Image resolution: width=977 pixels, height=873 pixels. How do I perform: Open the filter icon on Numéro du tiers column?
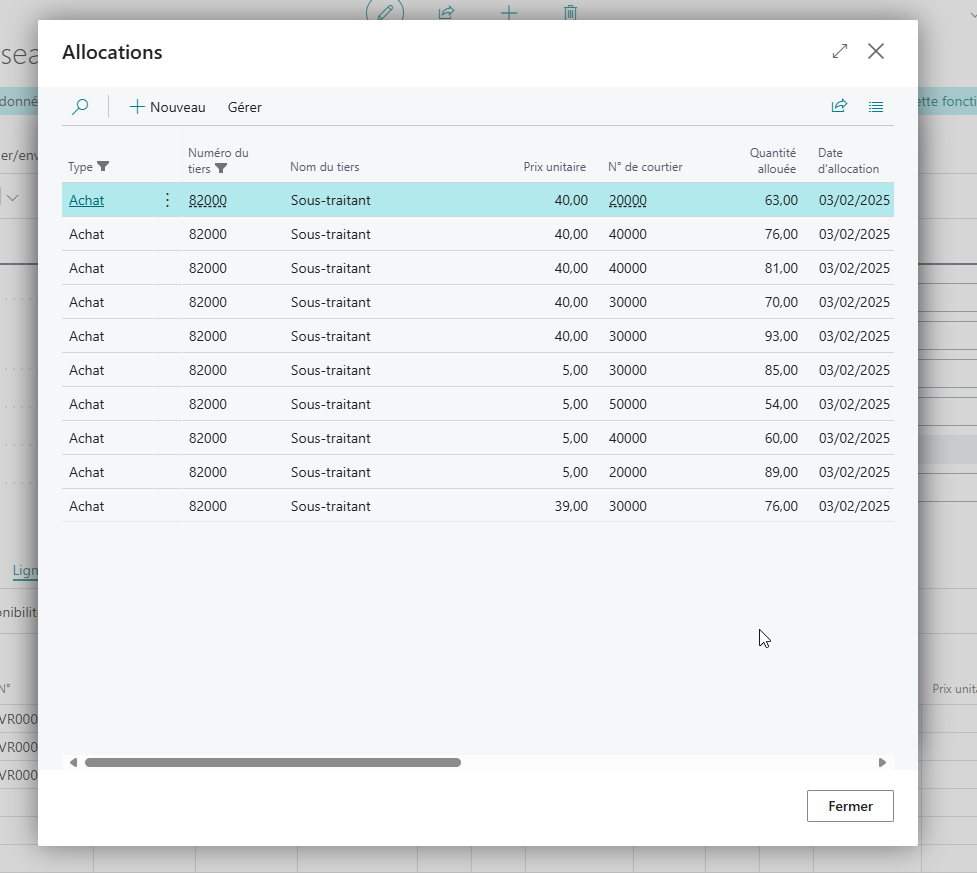(221, 168)
